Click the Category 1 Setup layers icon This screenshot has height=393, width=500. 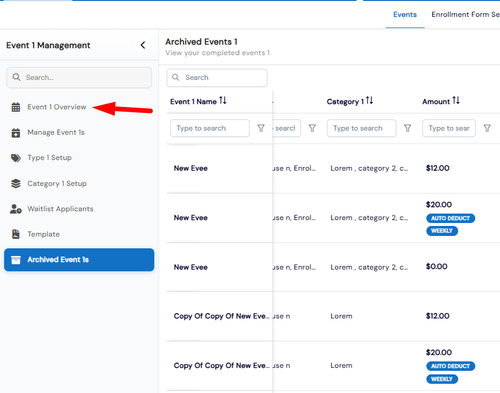[x=16, y=183]
